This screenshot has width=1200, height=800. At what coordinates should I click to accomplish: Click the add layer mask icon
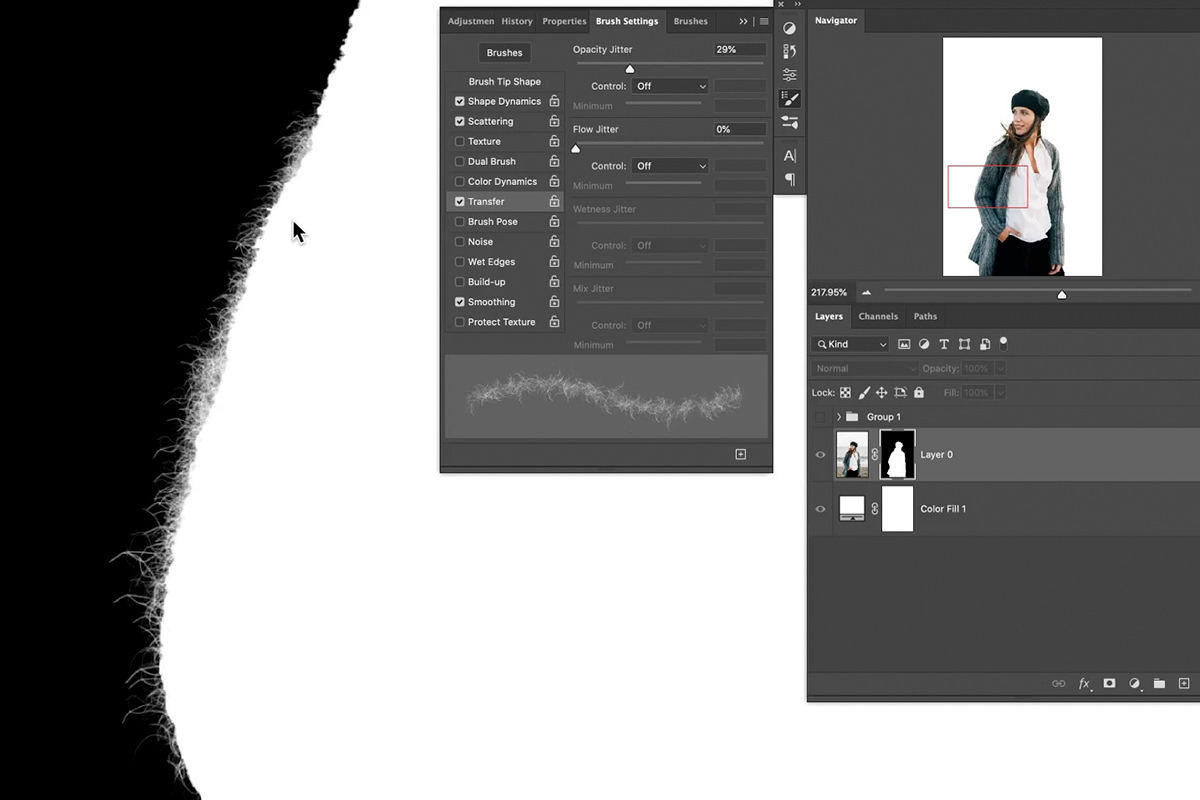pyautogui.click(x=1109, y=684)
